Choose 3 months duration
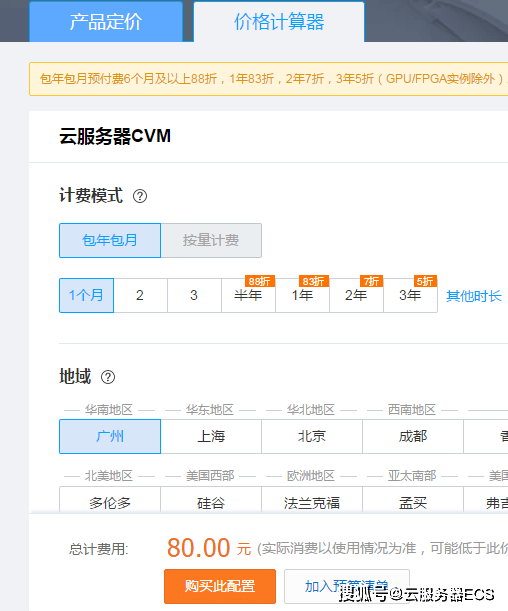Viewport: 508px width, 611px height. tap(194, 295)
